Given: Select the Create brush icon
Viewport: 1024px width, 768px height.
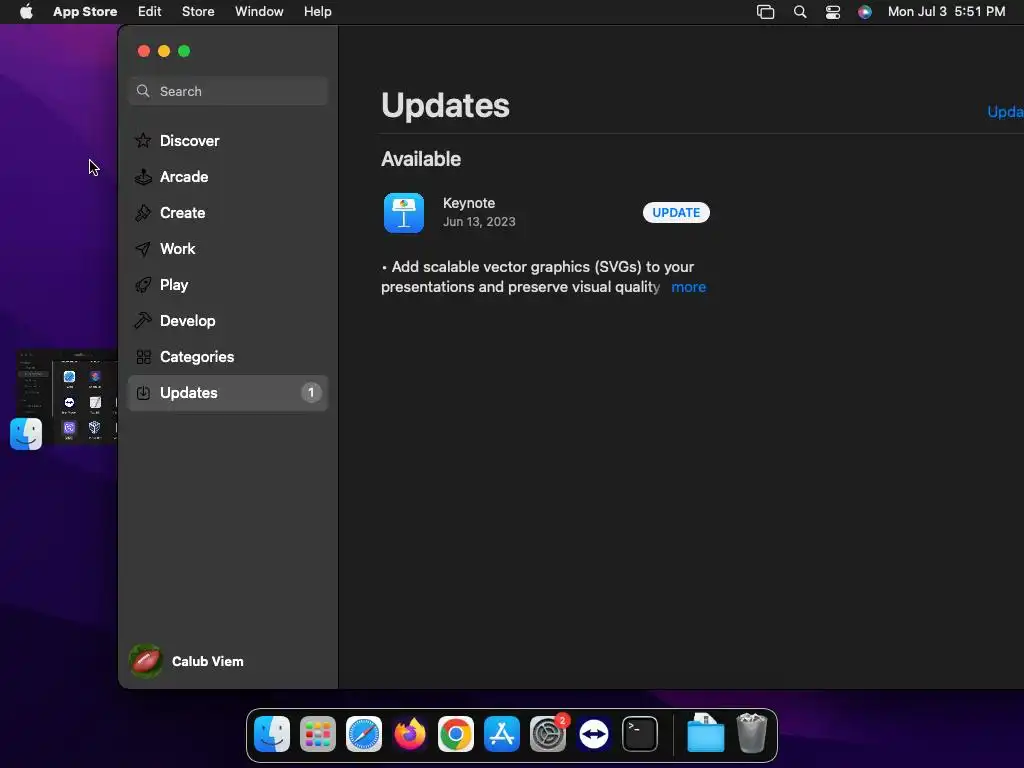Looking at the screenshot, I should point(143,213).
